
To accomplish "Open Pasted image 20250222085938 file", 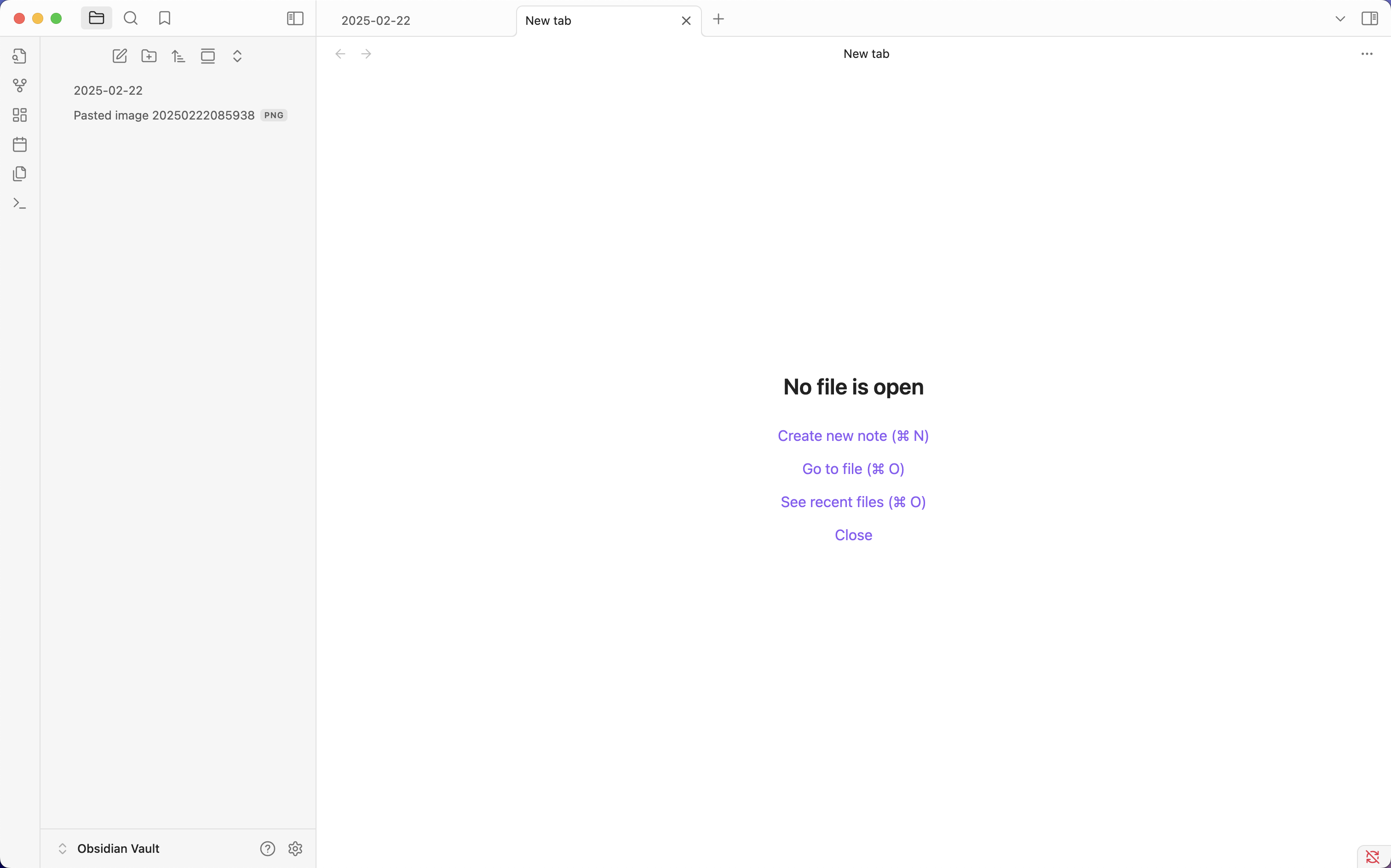I will point(164,115).
